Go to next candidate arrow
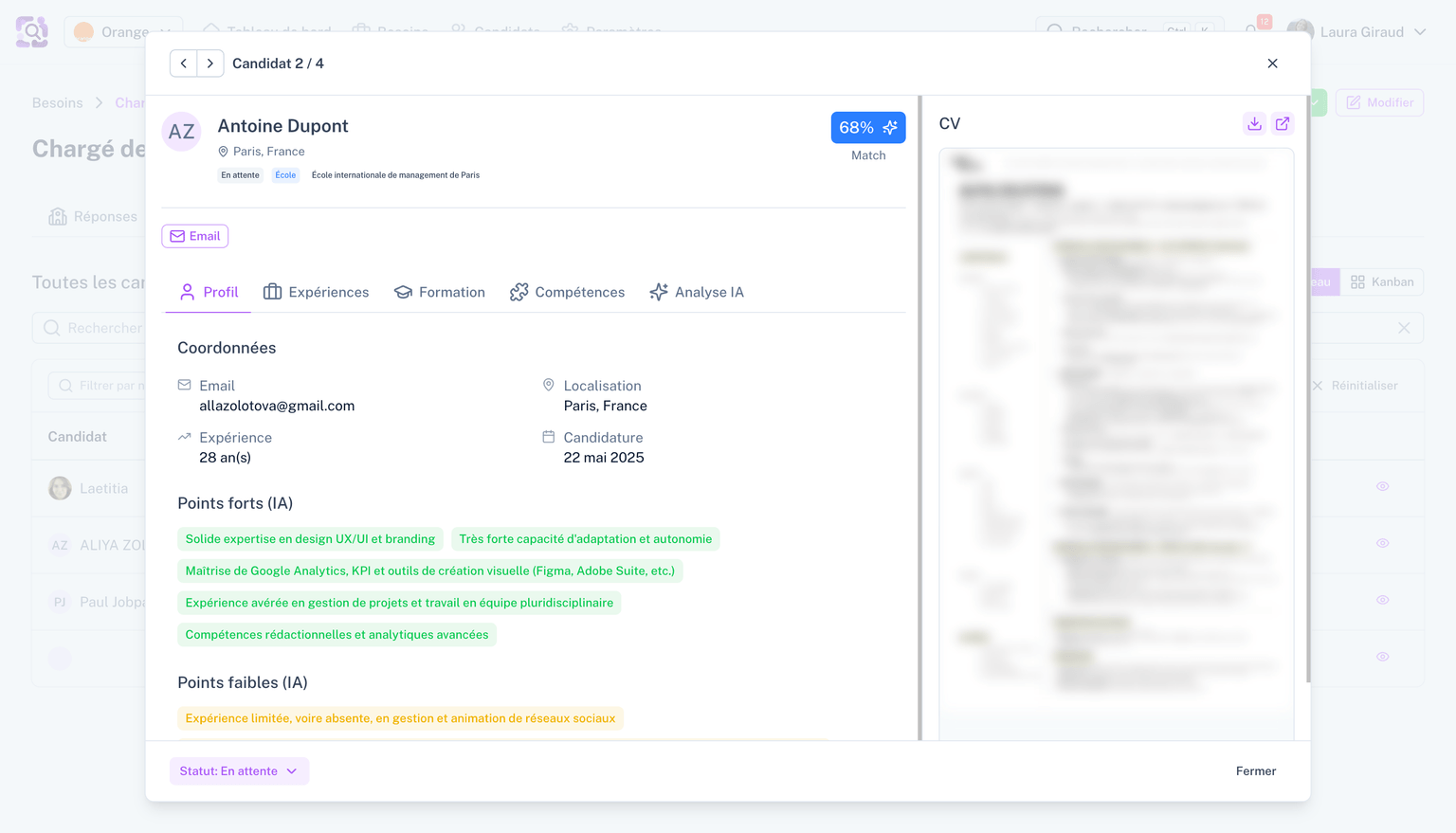1456x833 pixels. coord(210,63)
